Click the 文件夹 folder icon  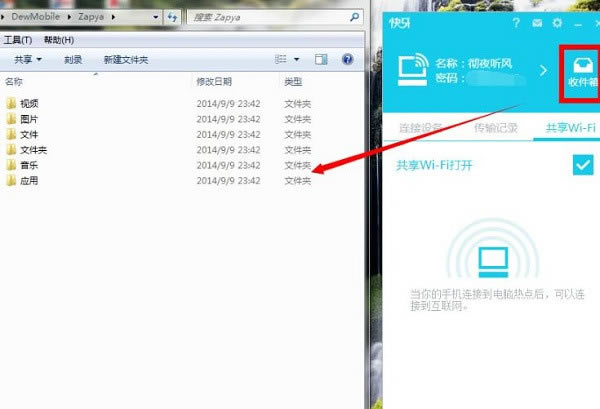(11, 150)
